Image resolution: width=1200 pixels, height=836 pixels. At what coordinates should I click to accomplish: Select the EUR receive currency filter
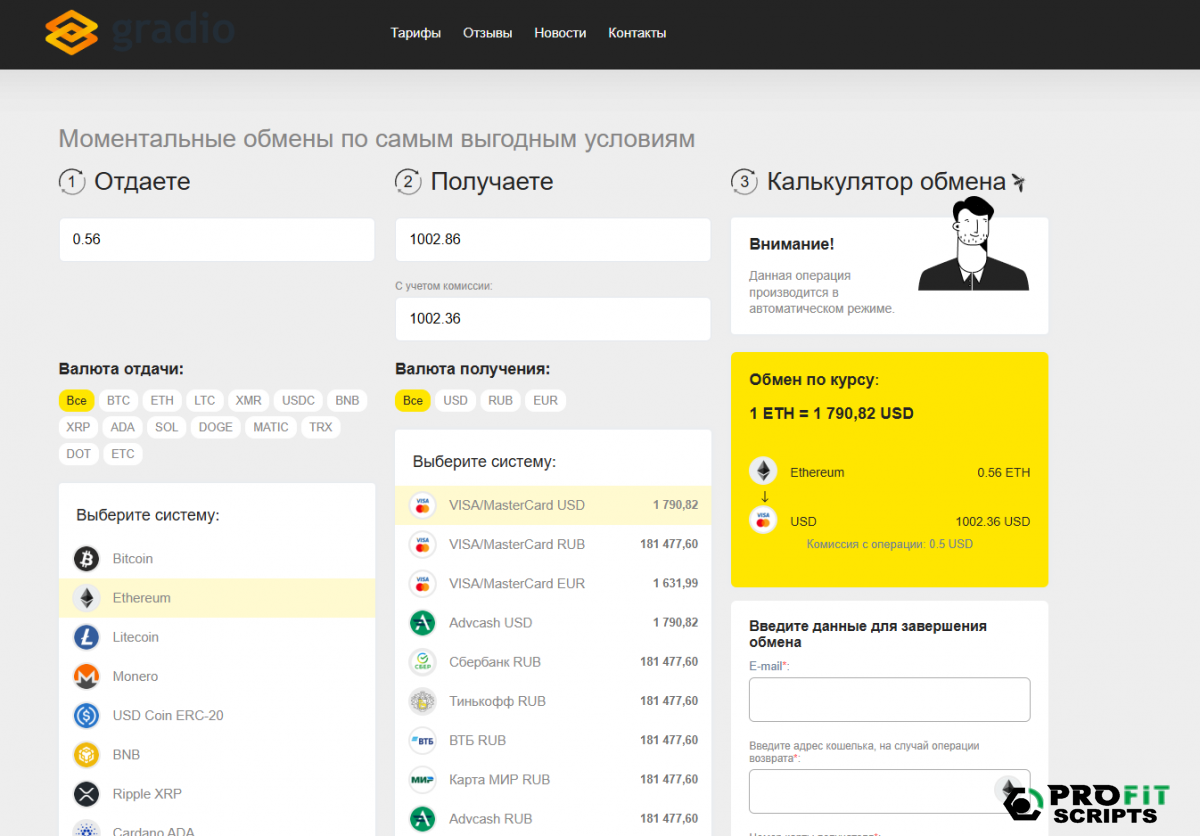point(545,400)
